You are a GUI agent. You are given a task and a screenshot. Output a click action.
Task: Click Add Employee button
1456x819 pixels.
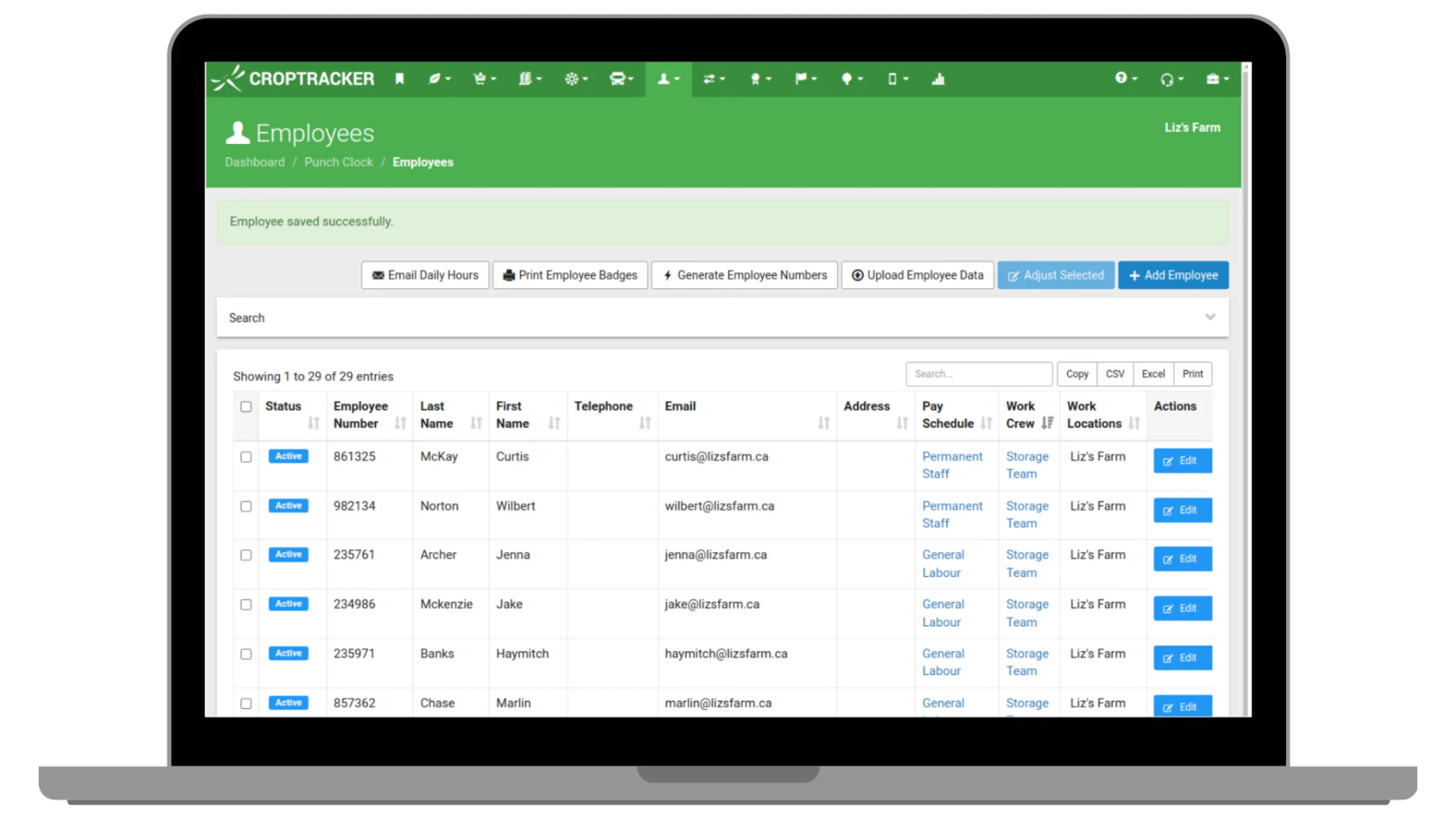(1174, 275)
